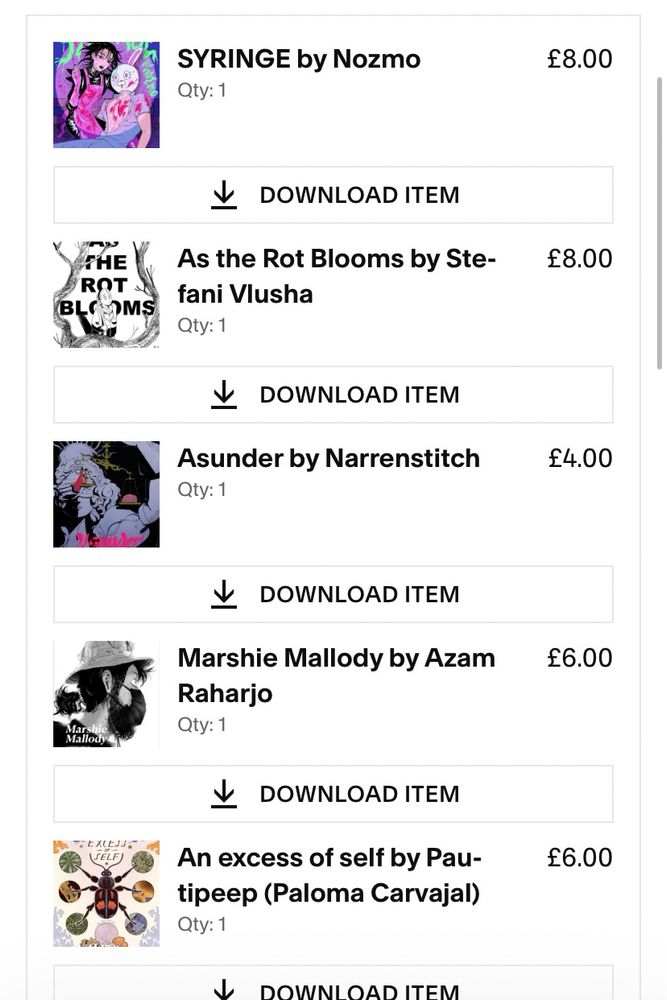Download the SYRINGE by Nozmo item
This screenshot has width=667, height=1000.
tap(334, 195)
